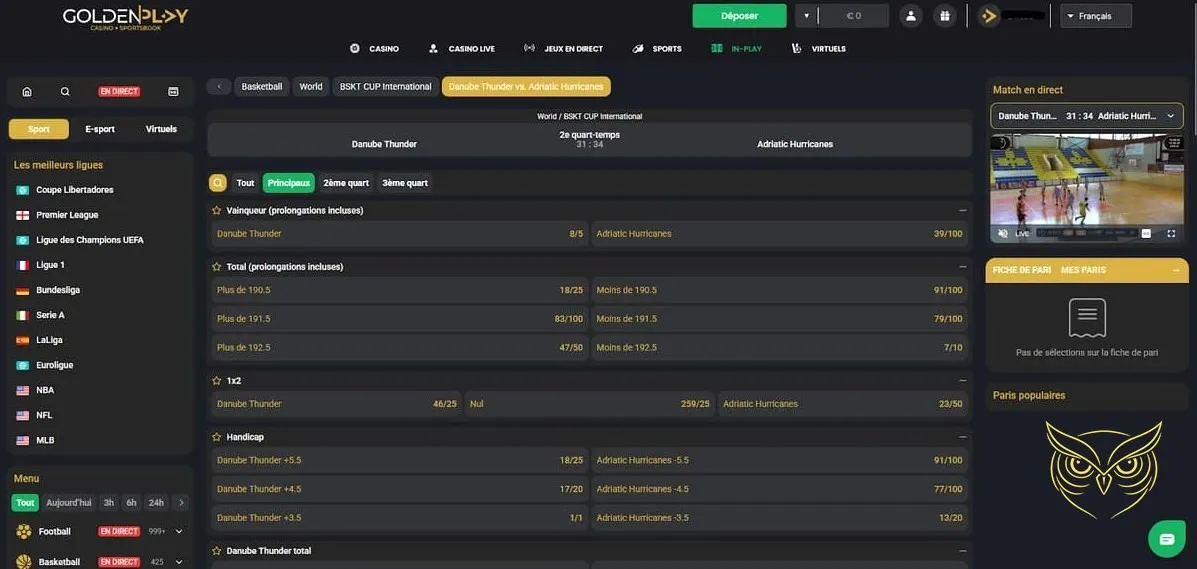The height and width of the screenshot is (569, 1197).
Task: Click the yellow arrow avatar icon
Action: pyautogui.click(x=989, y=16)
